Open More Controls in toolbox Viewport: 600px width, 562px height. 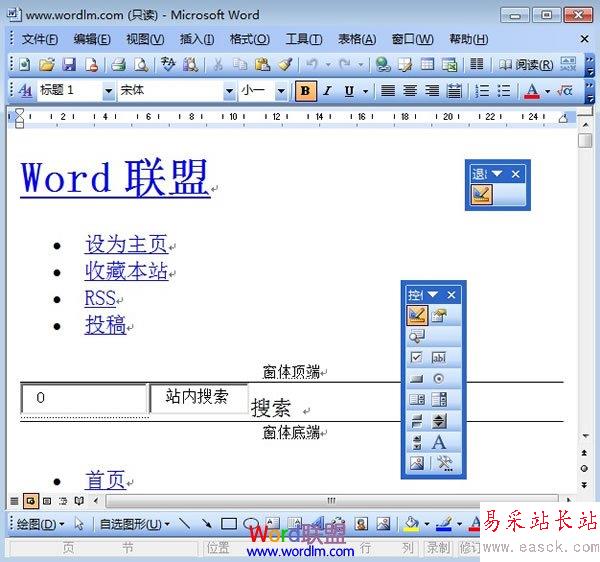445,463
